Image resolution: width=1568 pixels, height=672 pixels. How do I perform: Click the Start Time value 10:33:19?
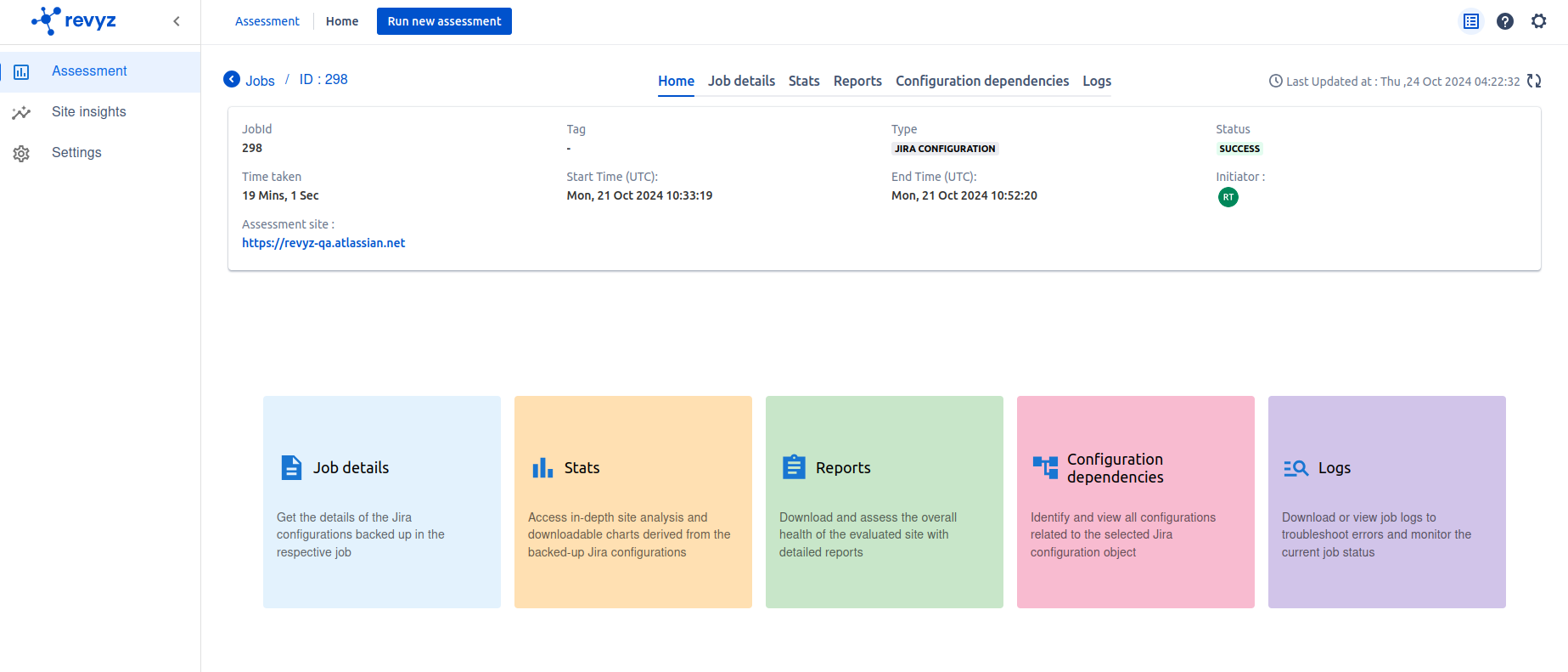pos(639,195)
